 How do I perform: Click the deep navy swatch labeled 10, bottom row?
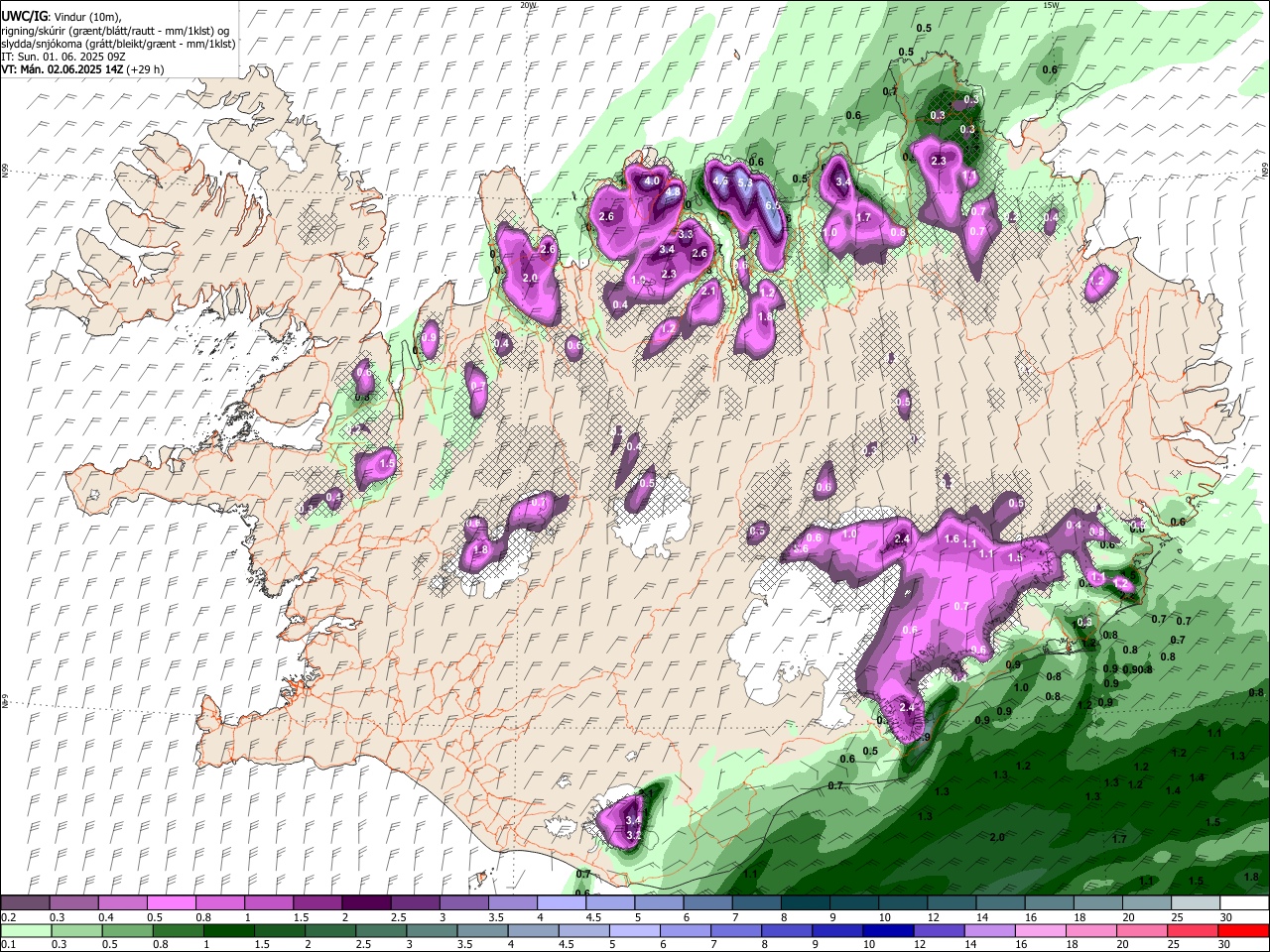click(888, 930)
